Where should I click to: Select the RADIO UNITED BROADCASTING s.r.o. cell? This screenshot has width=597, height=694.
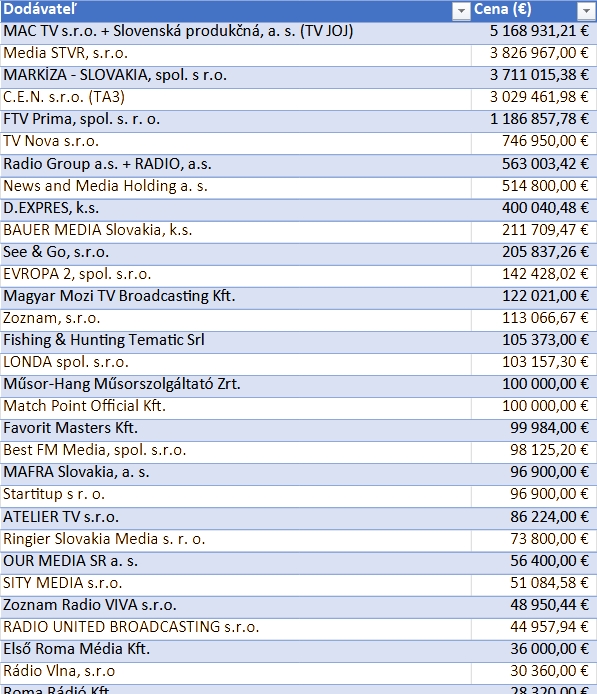(236, 629)
